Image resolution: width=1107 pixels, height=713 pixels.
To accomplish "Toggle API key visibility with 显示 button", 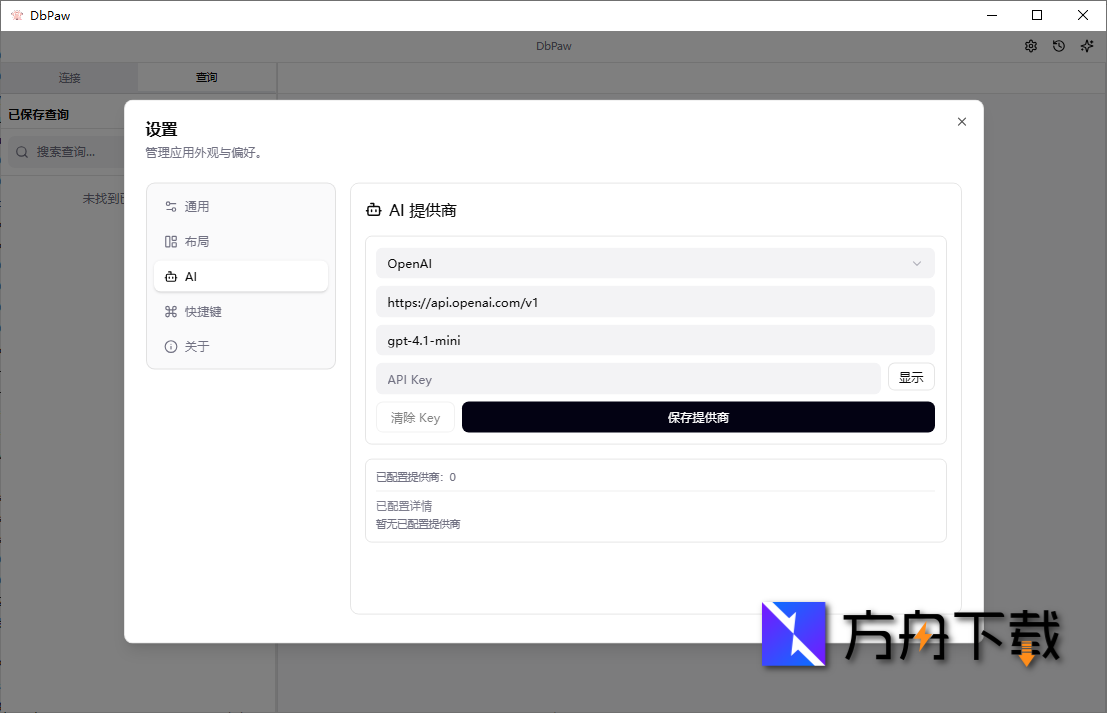I will (x=911, y=378).
